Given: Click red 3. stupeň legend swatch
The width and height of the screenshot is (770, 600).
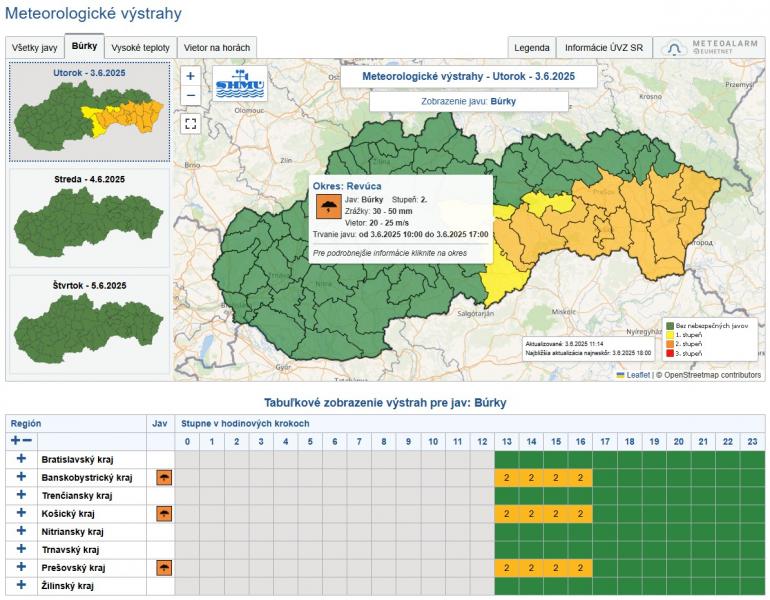Looking at the screenshot, I should pyautogui.click(x=669, y=354).
